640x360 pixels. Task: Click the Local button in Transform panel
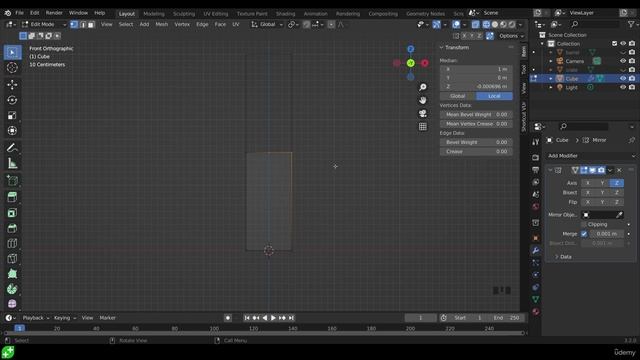(494, 96)
